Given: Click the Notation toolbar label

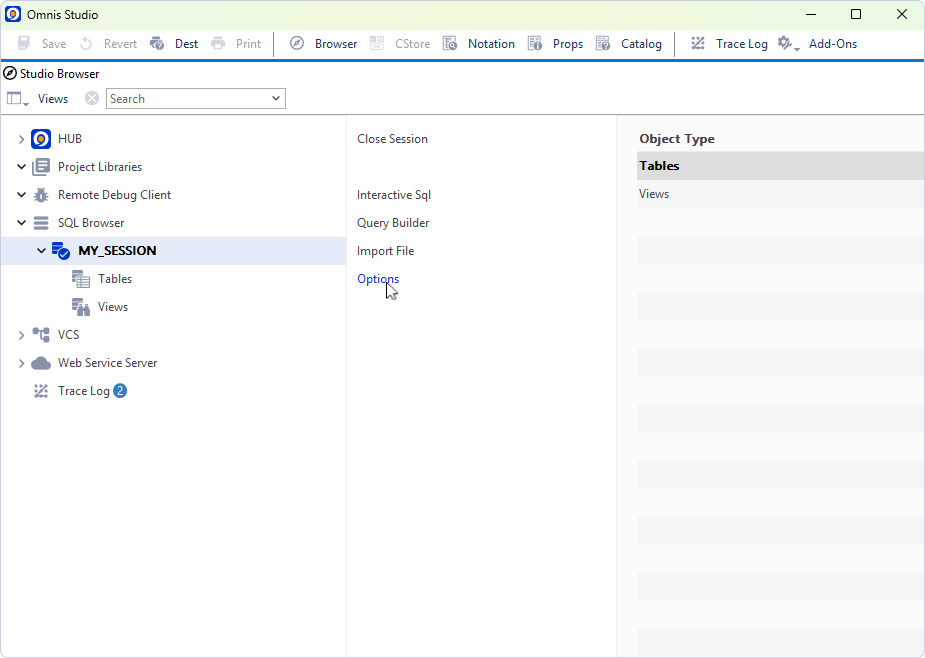Looking at the screenshot, I should (491, 44).
